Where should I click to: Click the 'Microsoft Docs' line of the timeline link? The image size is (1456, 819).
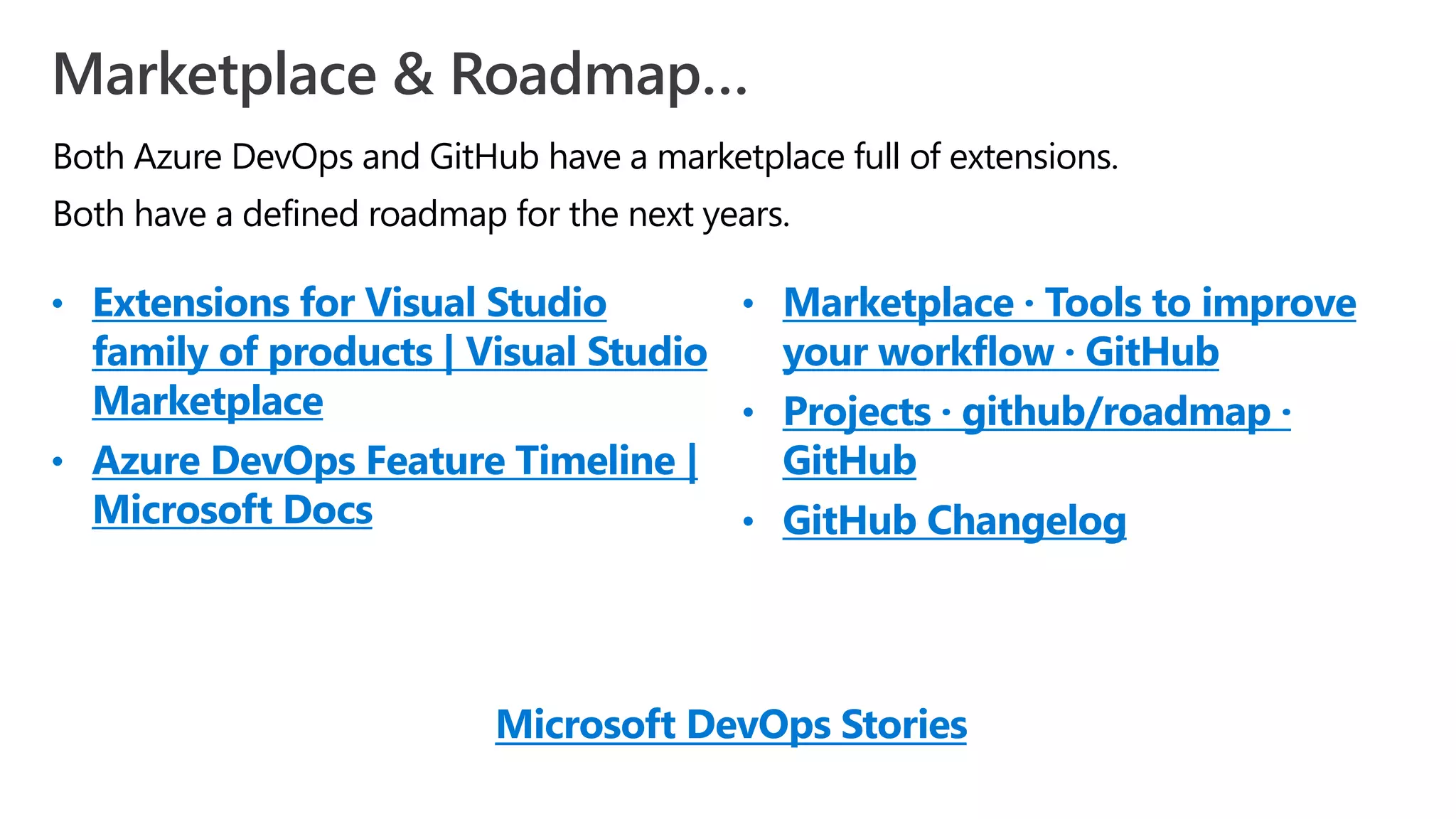(x=232, y=510)
